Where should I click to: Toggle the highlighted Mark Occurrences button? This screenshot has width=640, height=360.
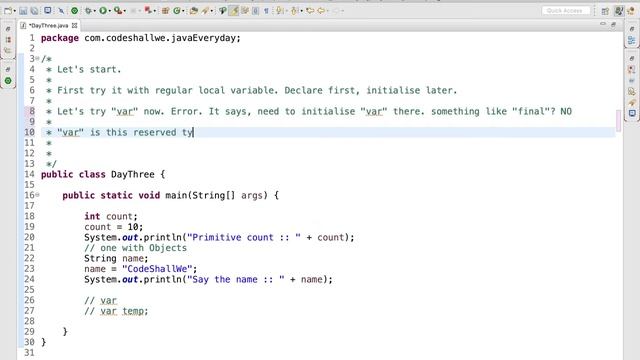click(x=234, y=11)
